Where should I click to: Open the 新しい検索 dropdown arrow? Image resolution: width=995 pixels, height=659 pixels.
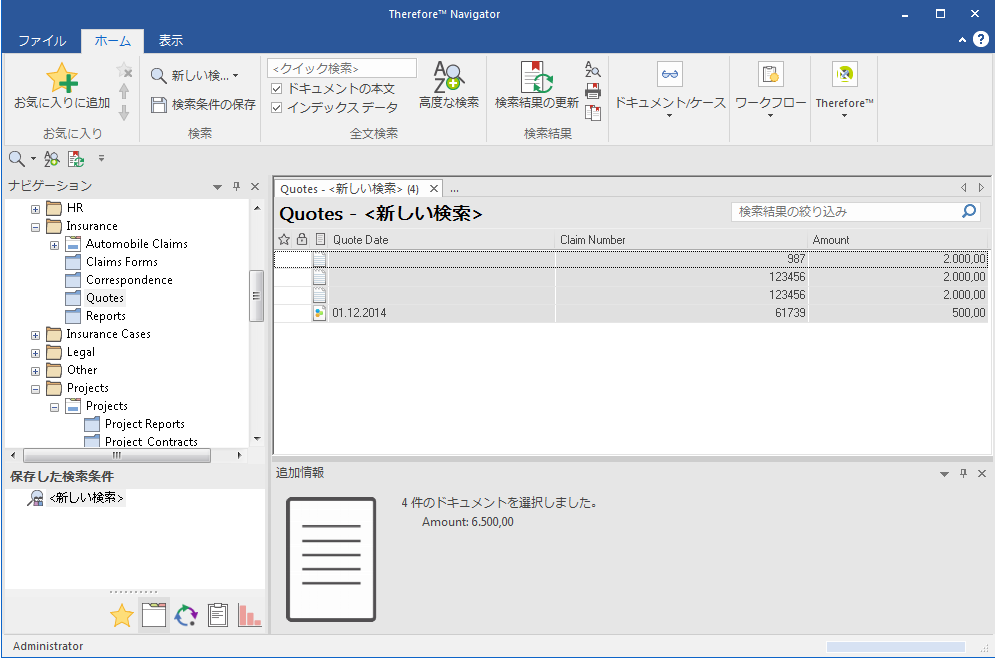235,76
